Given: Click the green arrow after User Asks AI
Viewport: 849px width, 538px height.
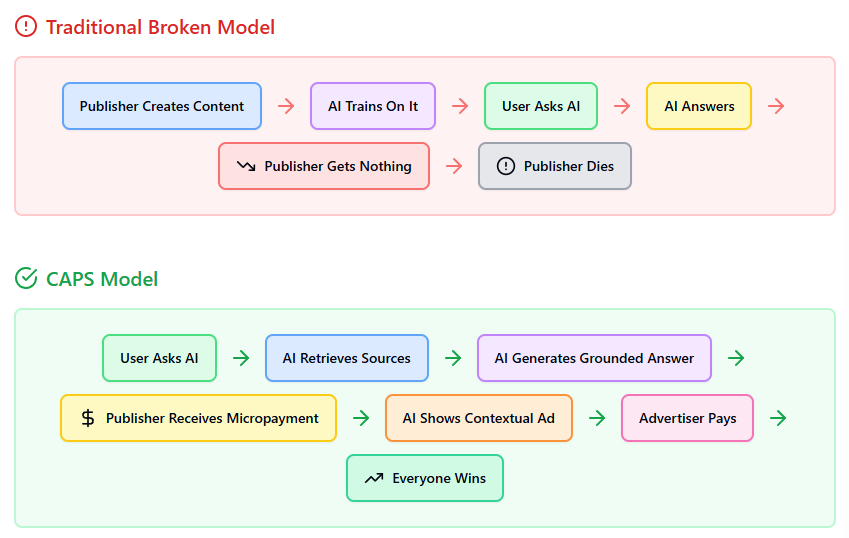Looking at the screenshot, I should click(241, 358).
